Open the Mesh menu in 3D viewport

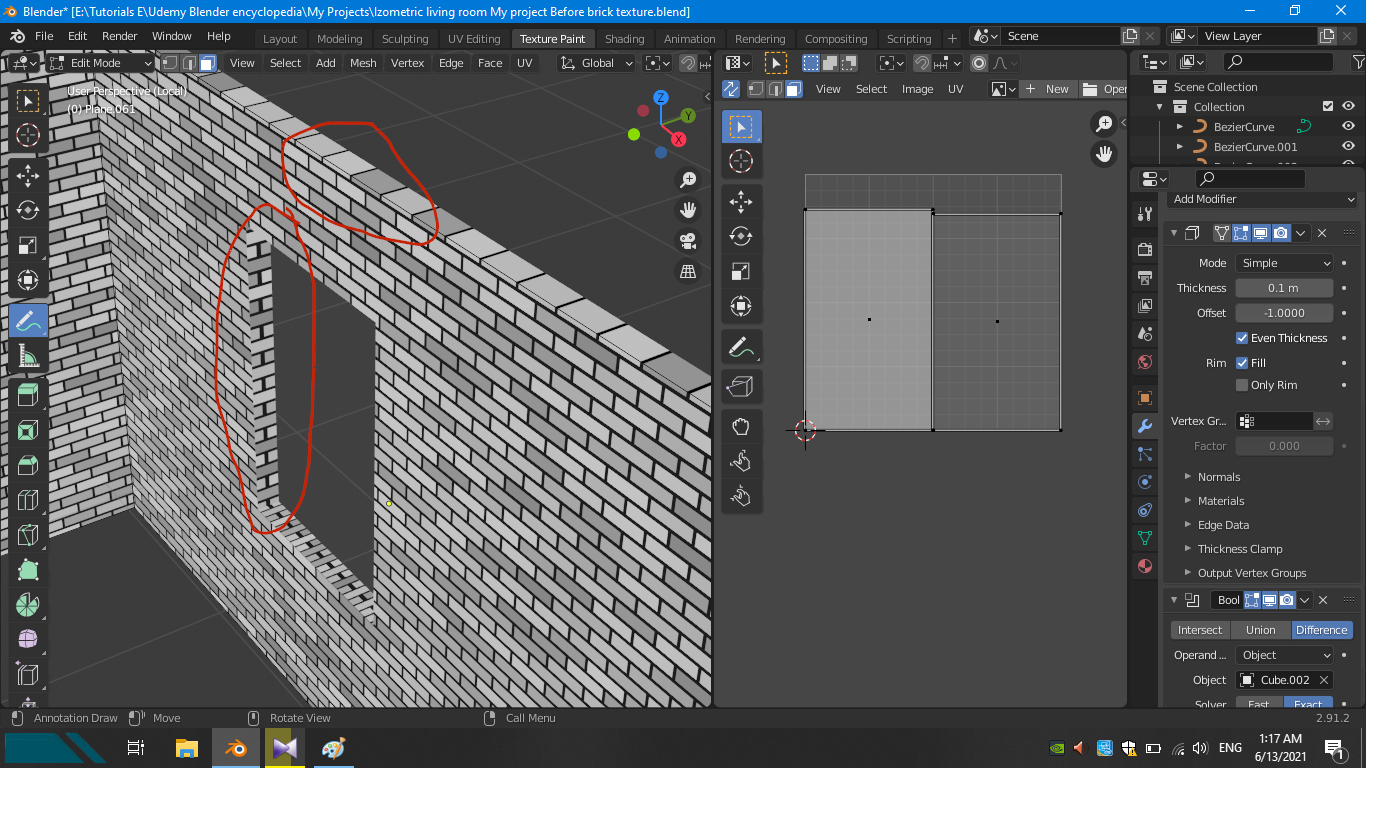[x=363, y=63]
